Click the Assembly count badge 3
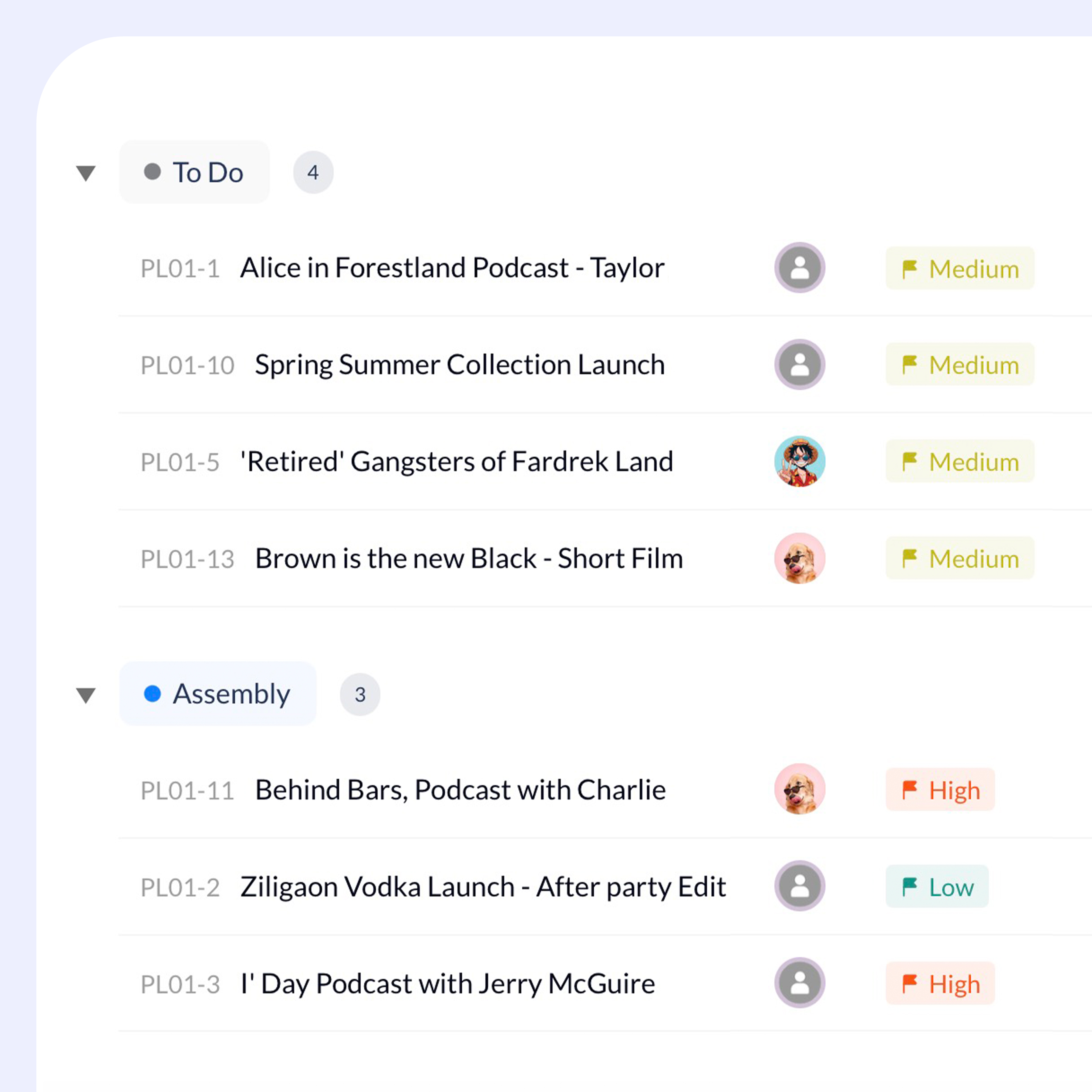The height and width of the screenshot is (1092, 1092). [x=360, y=695]
